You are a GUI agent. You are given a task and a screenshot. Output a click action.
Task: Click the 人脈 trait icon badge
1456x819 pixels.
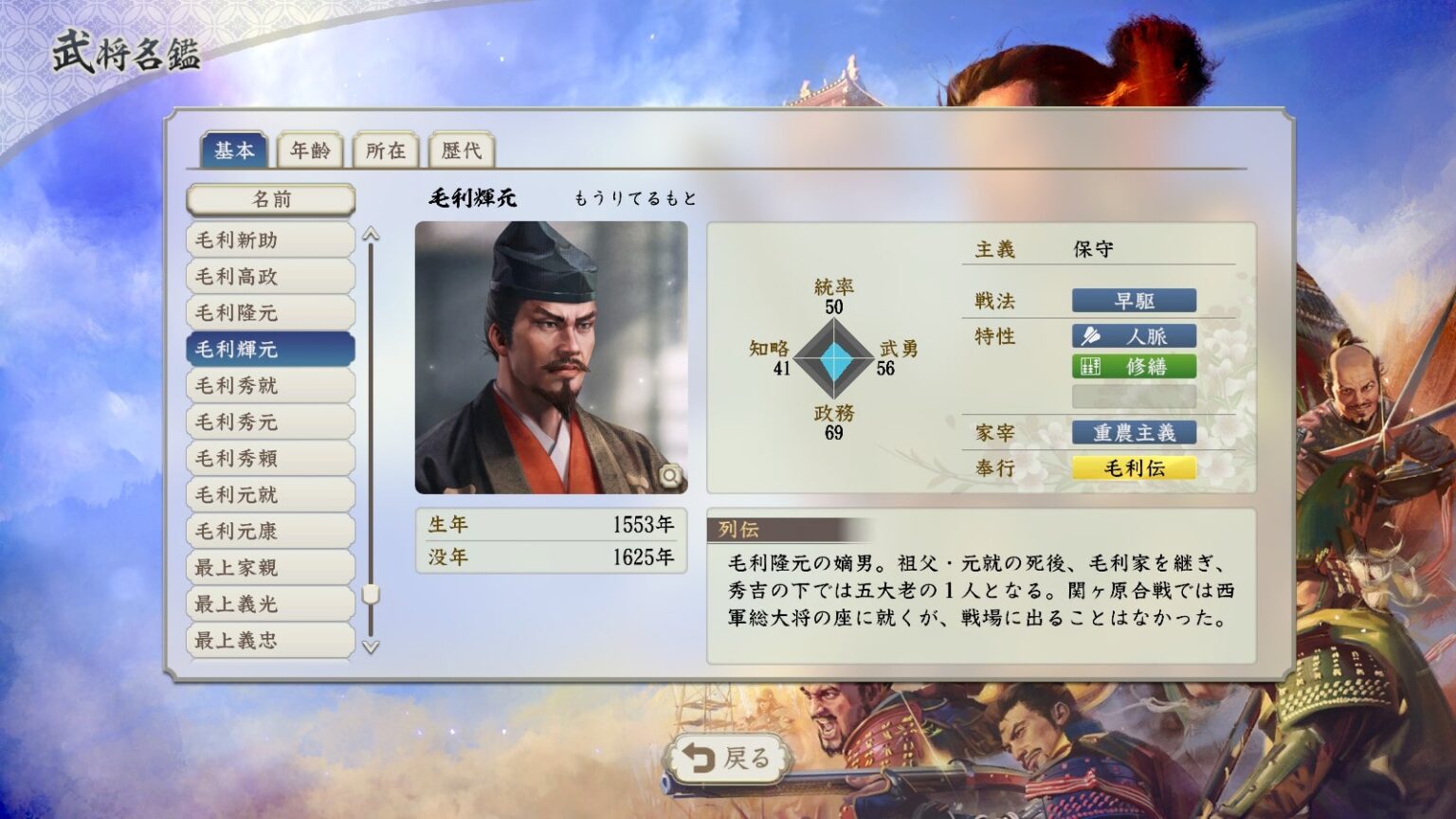point(1091,337)
